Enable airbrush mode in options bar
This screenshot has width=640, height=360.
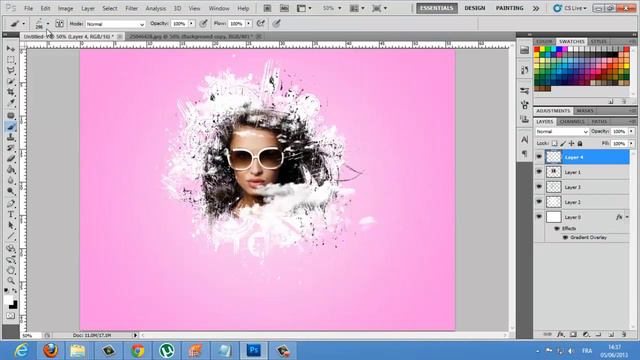[x=260, y=24]
